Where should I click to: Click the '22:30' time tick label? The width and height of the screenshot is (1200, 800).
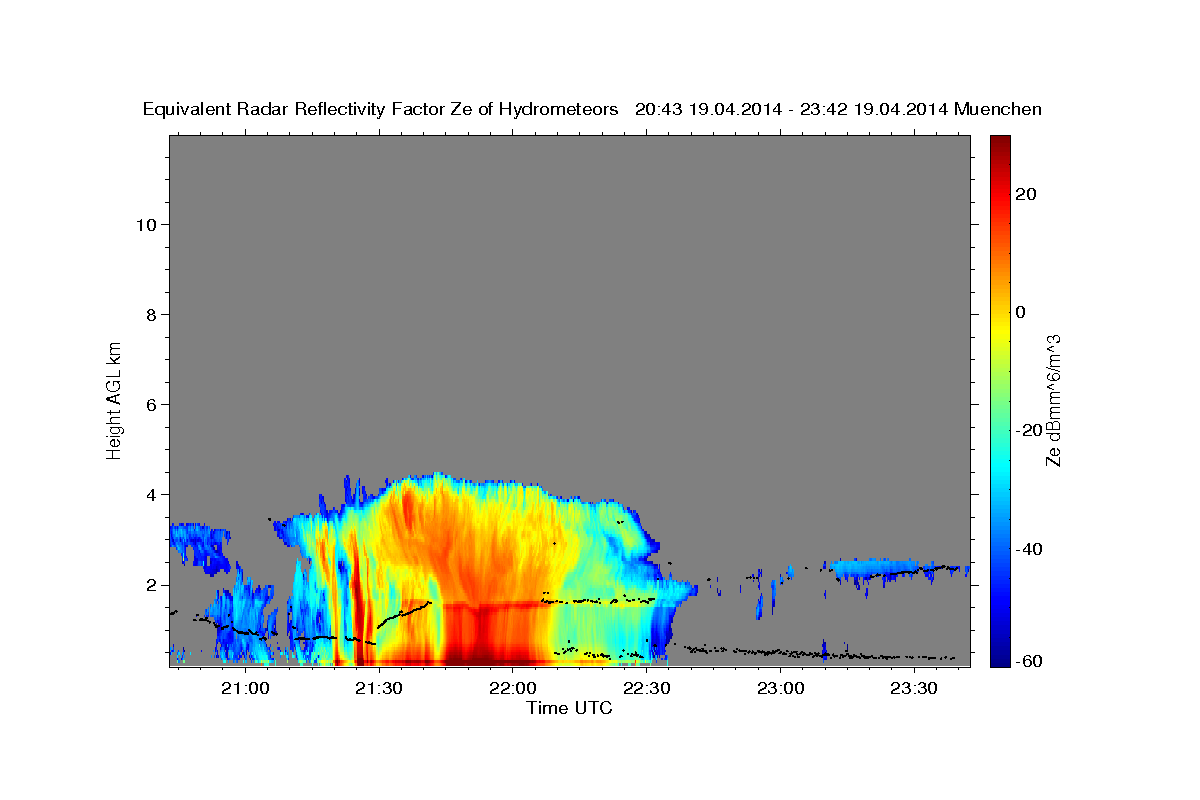pos(647,688)
